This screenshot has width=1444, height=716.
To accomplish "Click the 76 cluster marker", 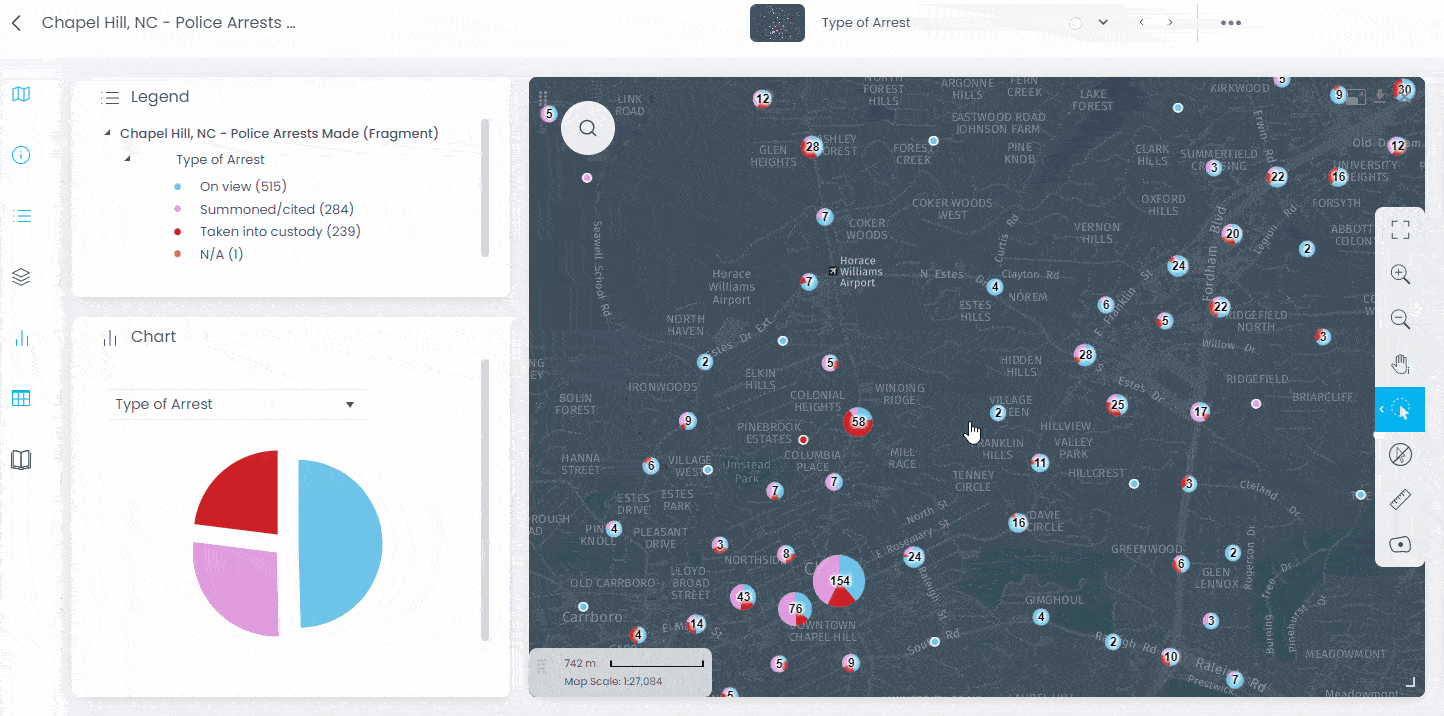I will tap(796, 608).
